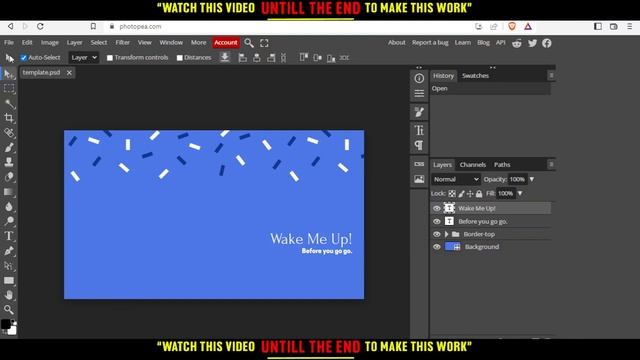This screenshot has height=360, width=640.
Task: Select the Rectangle shape tool
Action: pos(9,280)
